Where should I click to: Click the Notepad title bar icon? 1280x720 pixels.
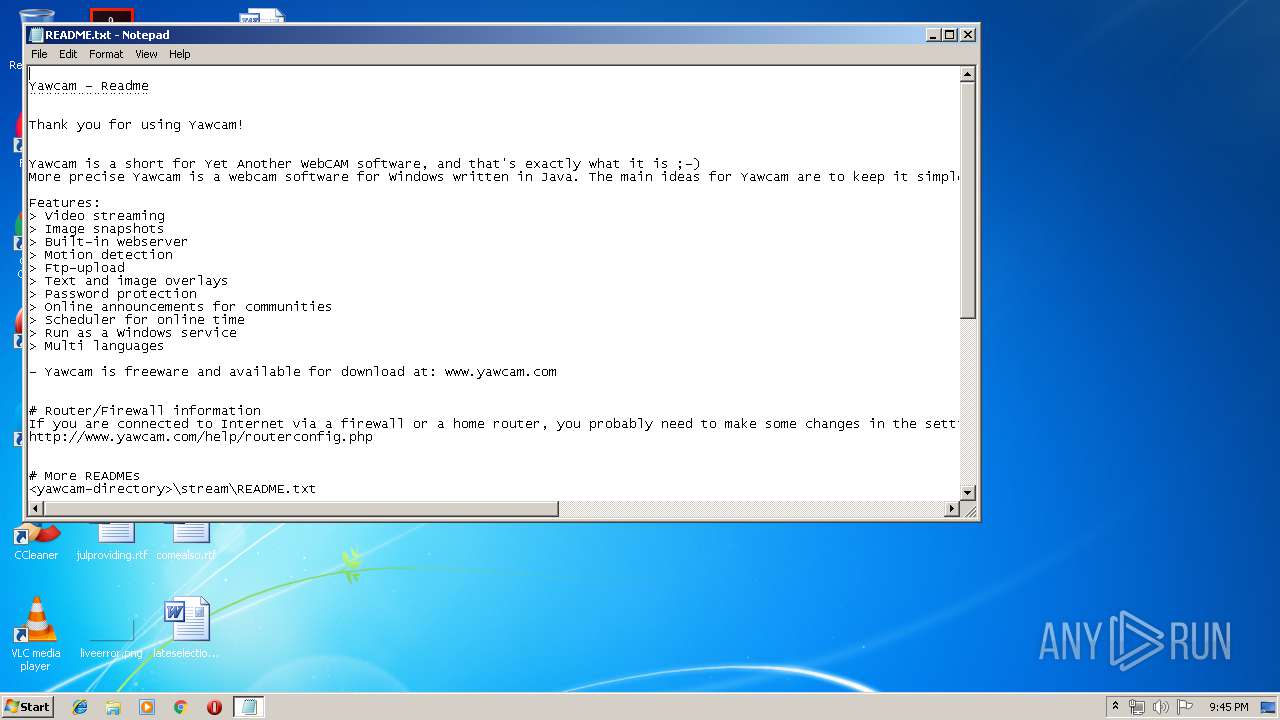37,35
